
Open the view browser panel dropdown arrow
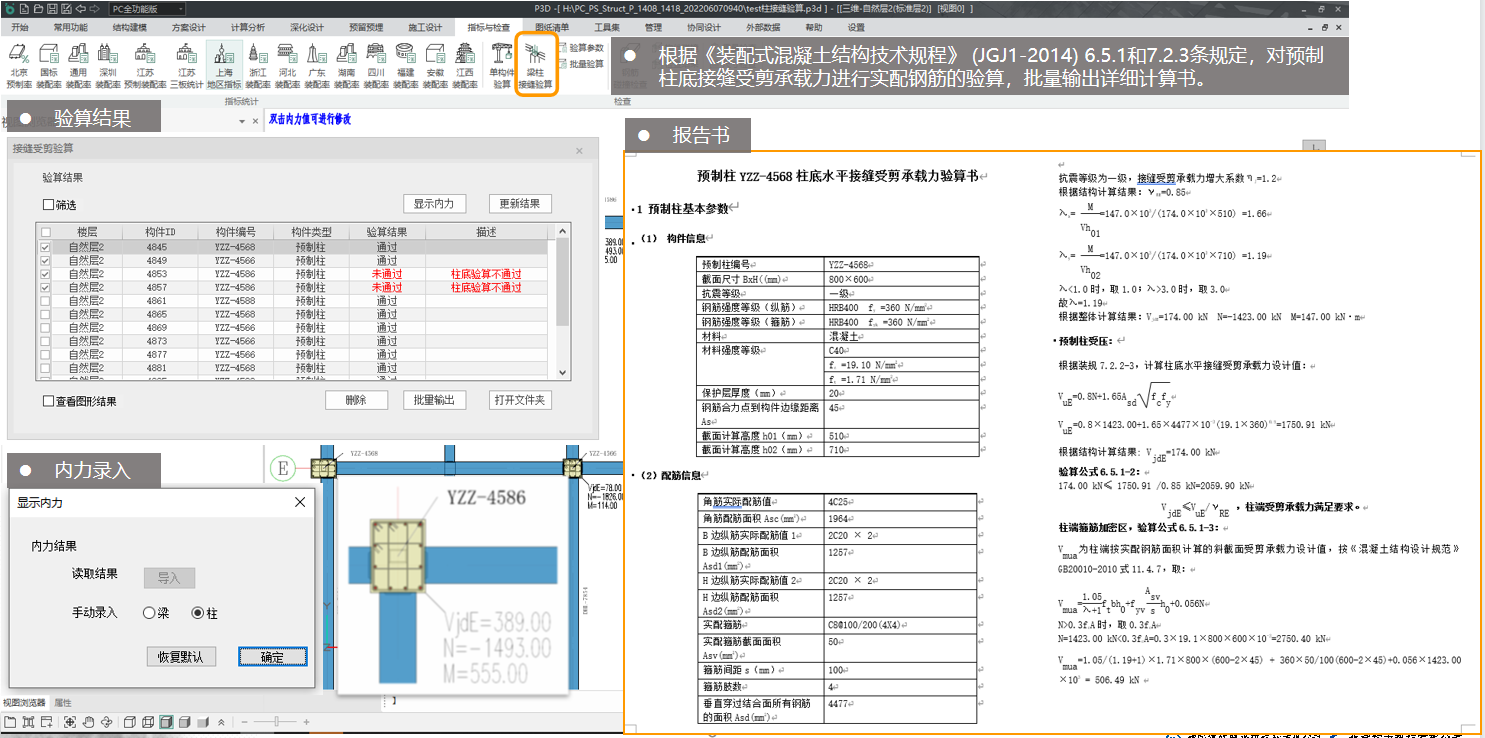click(x=242, y=121)
